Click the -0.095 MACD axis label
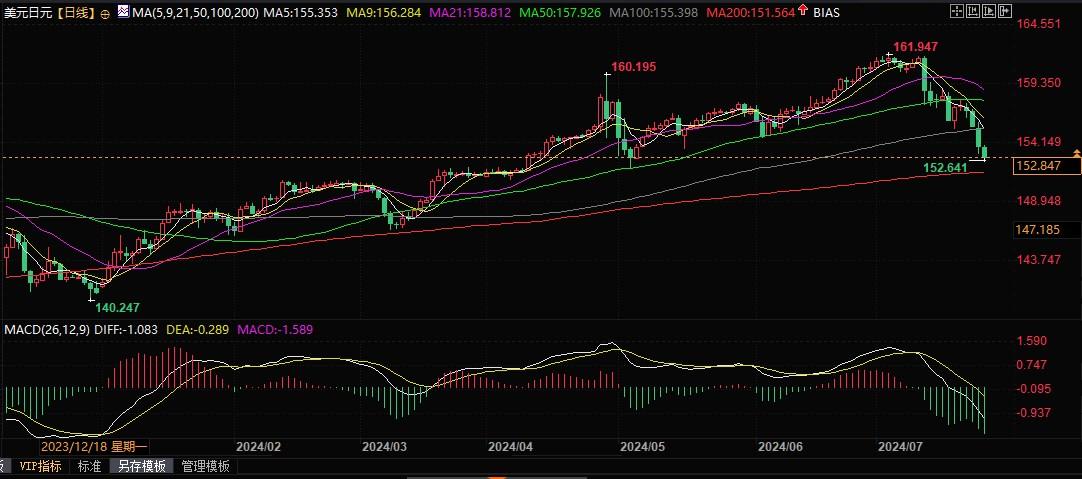 1032,389
